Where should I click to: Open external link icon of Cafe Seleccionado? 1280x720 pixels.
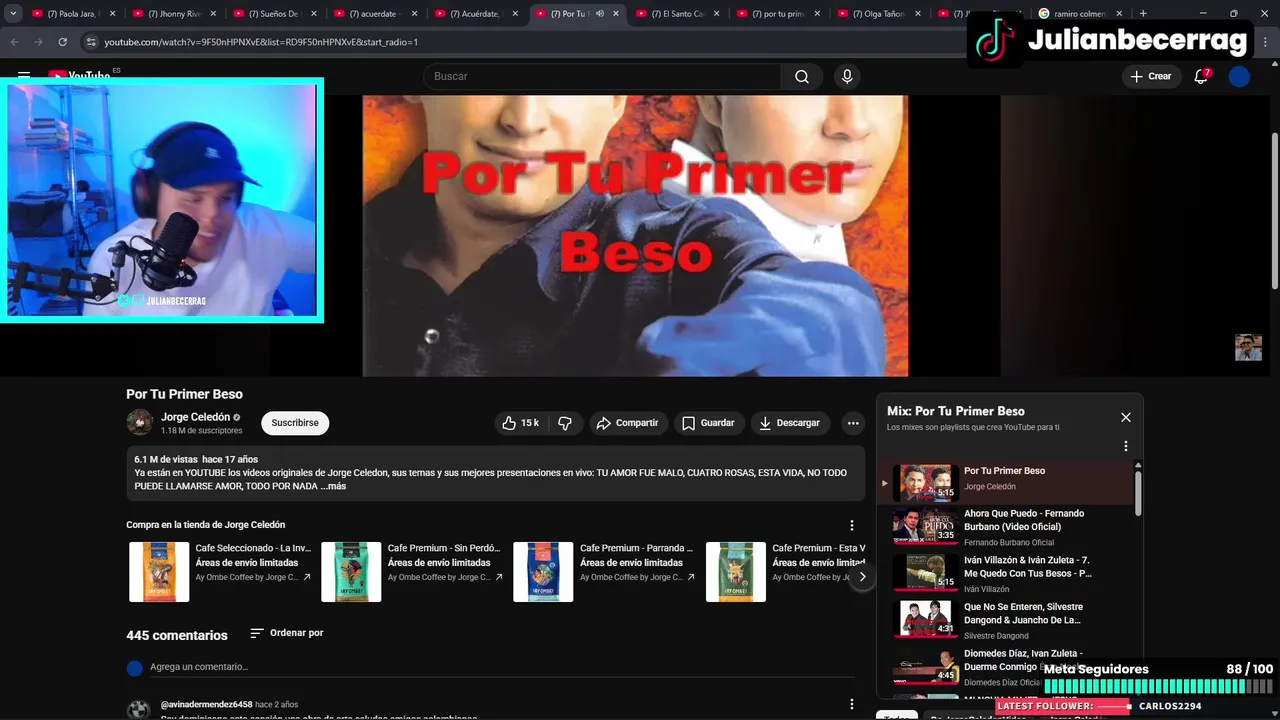tap(307, 577)
